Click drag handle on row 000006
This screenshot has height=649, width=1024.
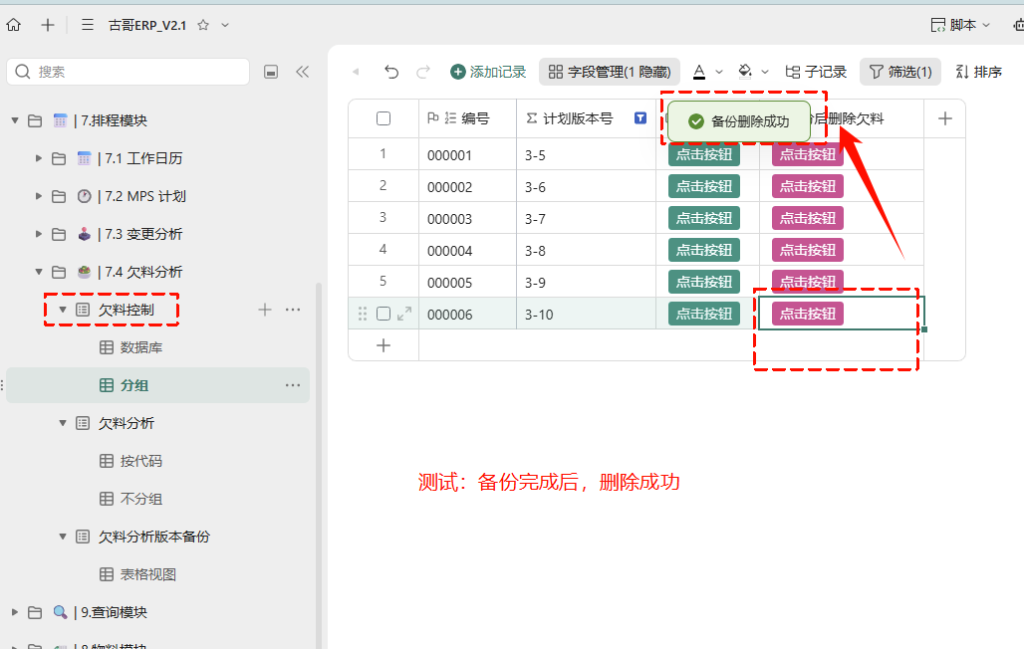pyautogui.click(x=362, y=314)
